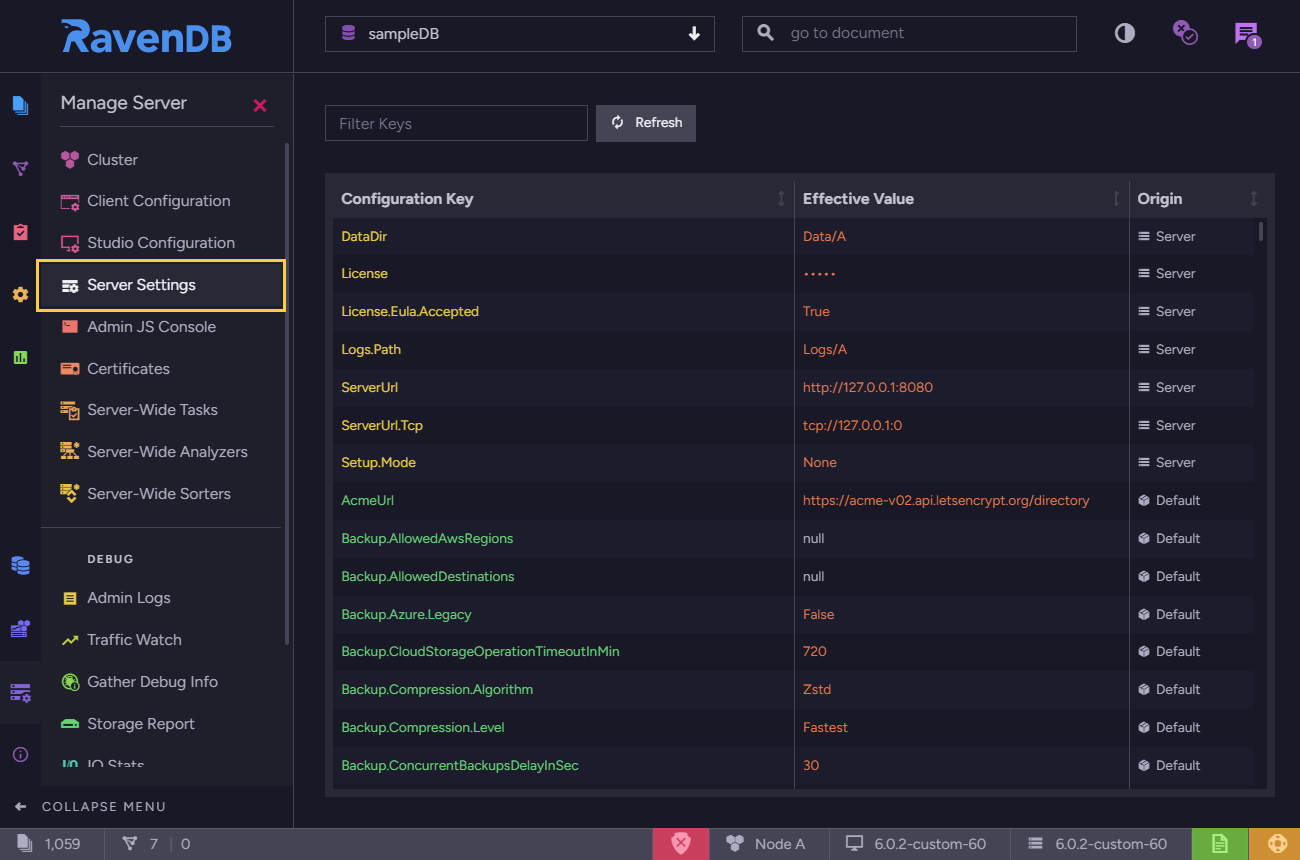This screenshot has height=860, width=1300.
Task: Open the Cluster Dashboard sidebar icon
Action: [20, 629]
